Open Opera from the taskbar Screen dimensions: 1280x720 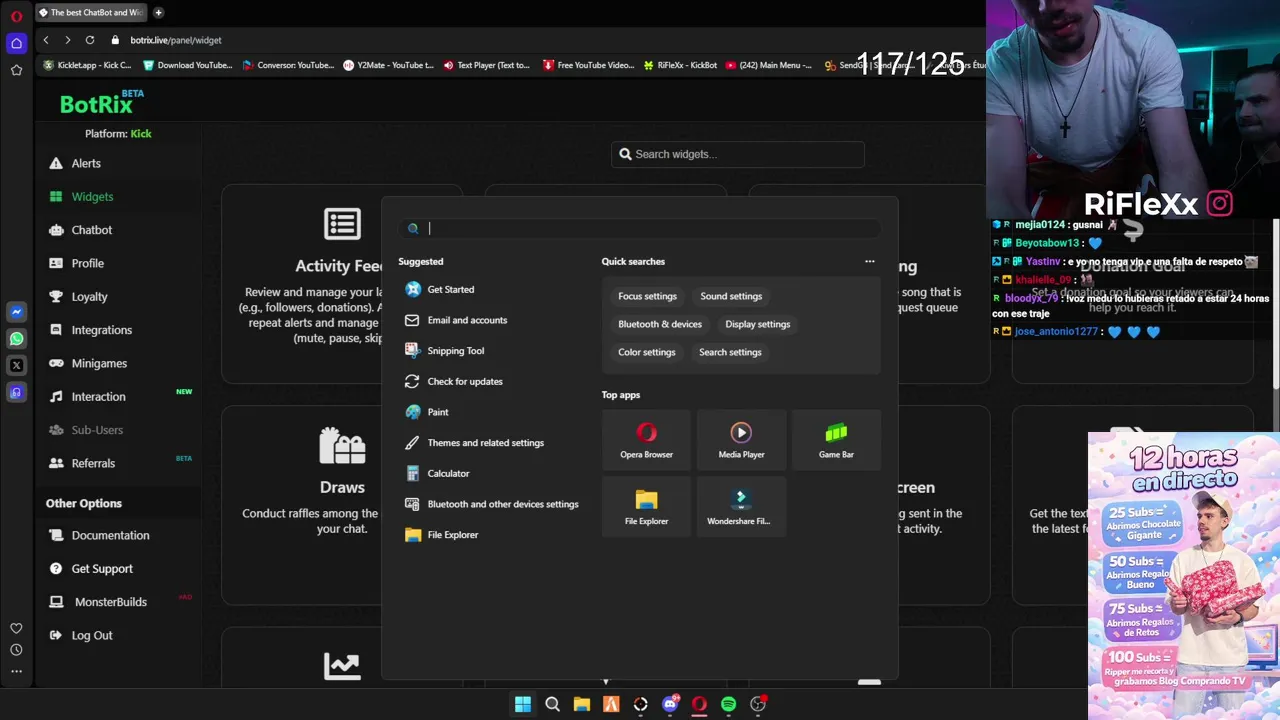pyautogui.click(x=699, y=705)
